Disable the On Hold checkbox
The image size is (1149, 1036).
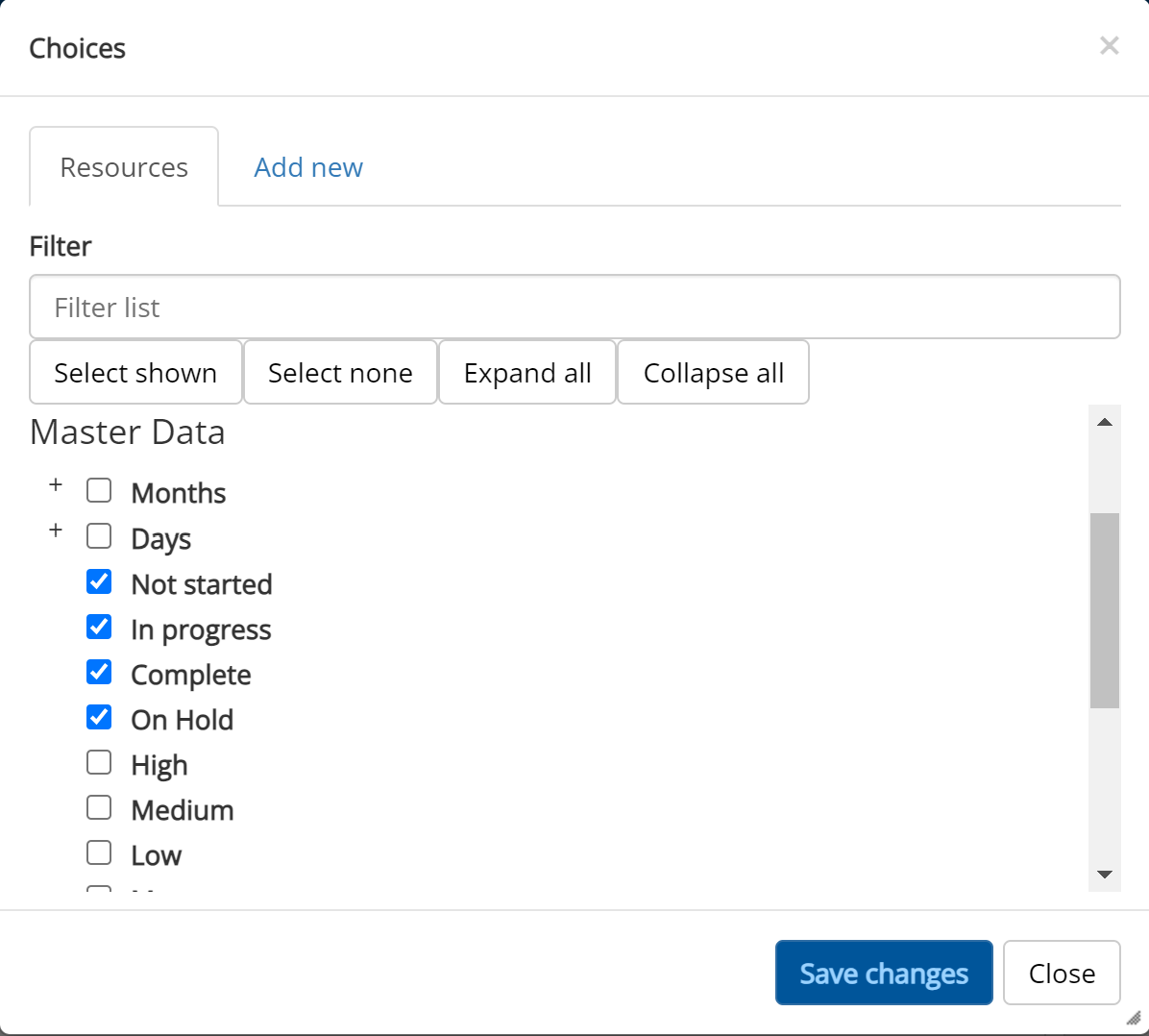[99, 717]
